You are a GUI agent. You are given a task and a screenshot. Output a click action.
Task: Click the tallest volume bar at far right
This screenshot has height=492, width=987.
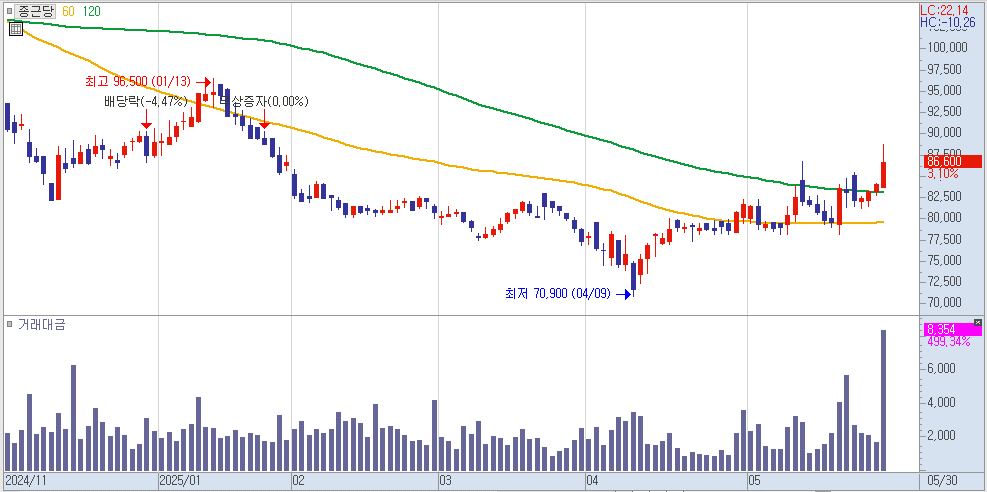coord(883,400)
